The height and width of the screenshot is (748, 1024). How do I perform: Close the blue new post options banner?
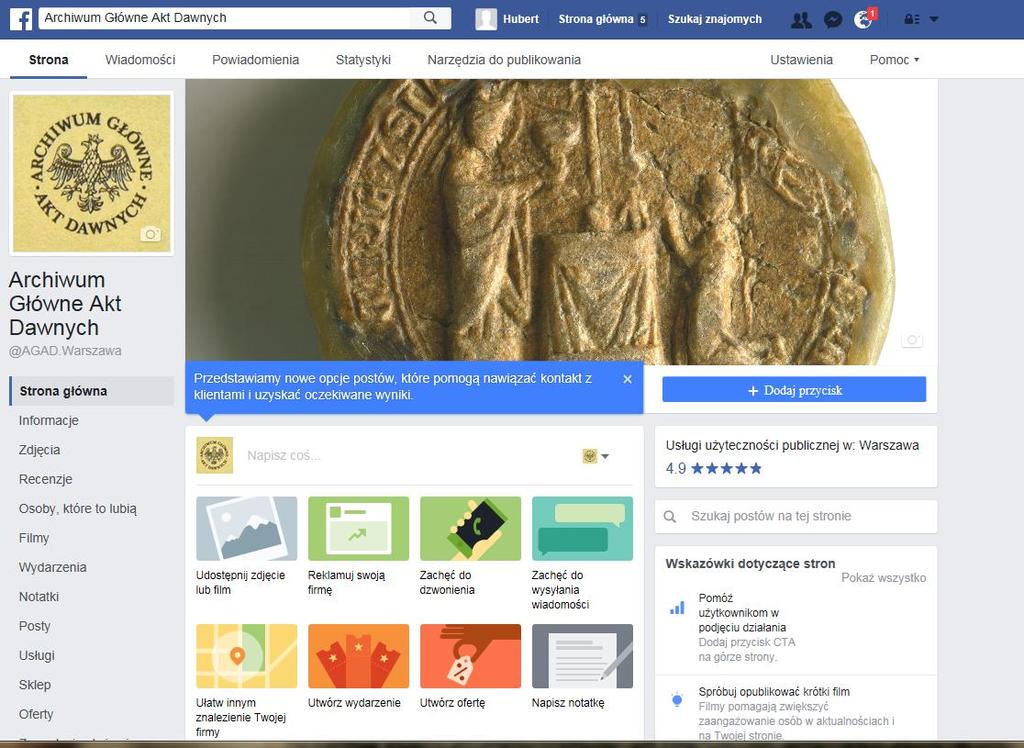(x=628, y=379)
